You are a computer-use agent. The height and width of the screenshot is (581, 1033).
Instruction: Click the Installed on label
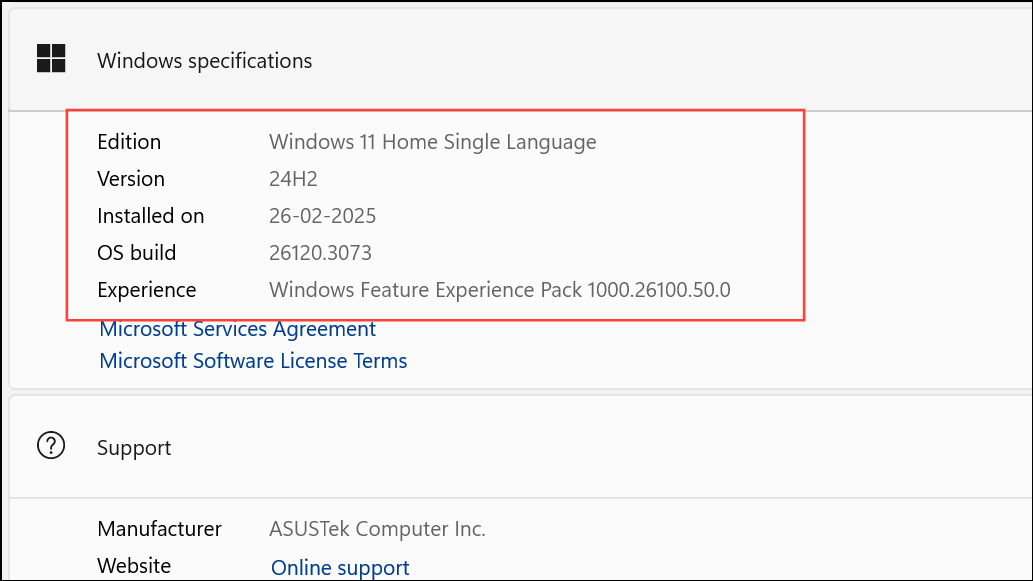pyautogui.click(x=150, y=215)
